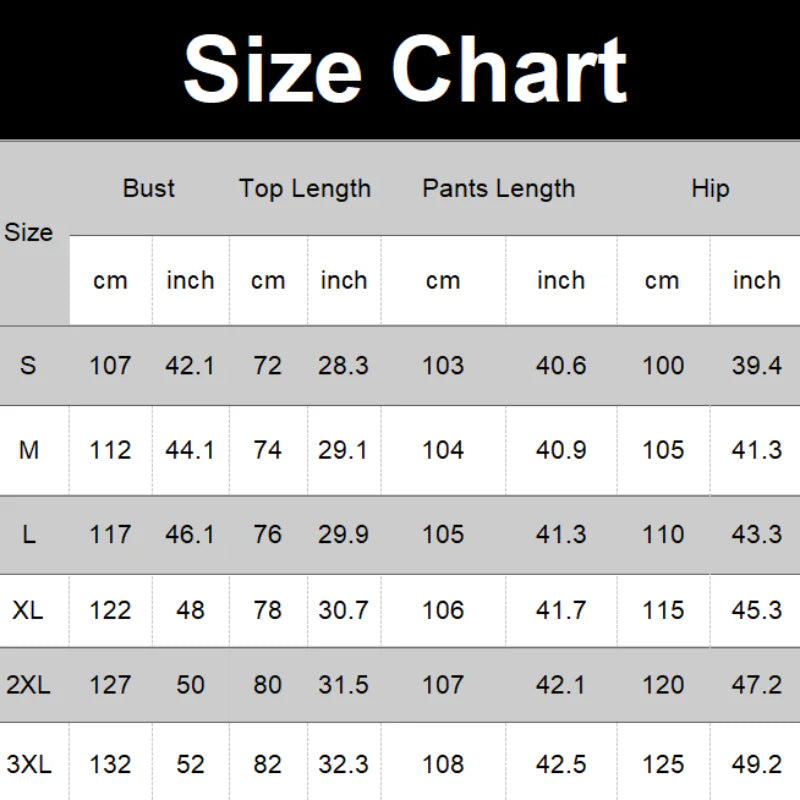Click the Top Length column header
800x800 pixels.
[305, 188]
